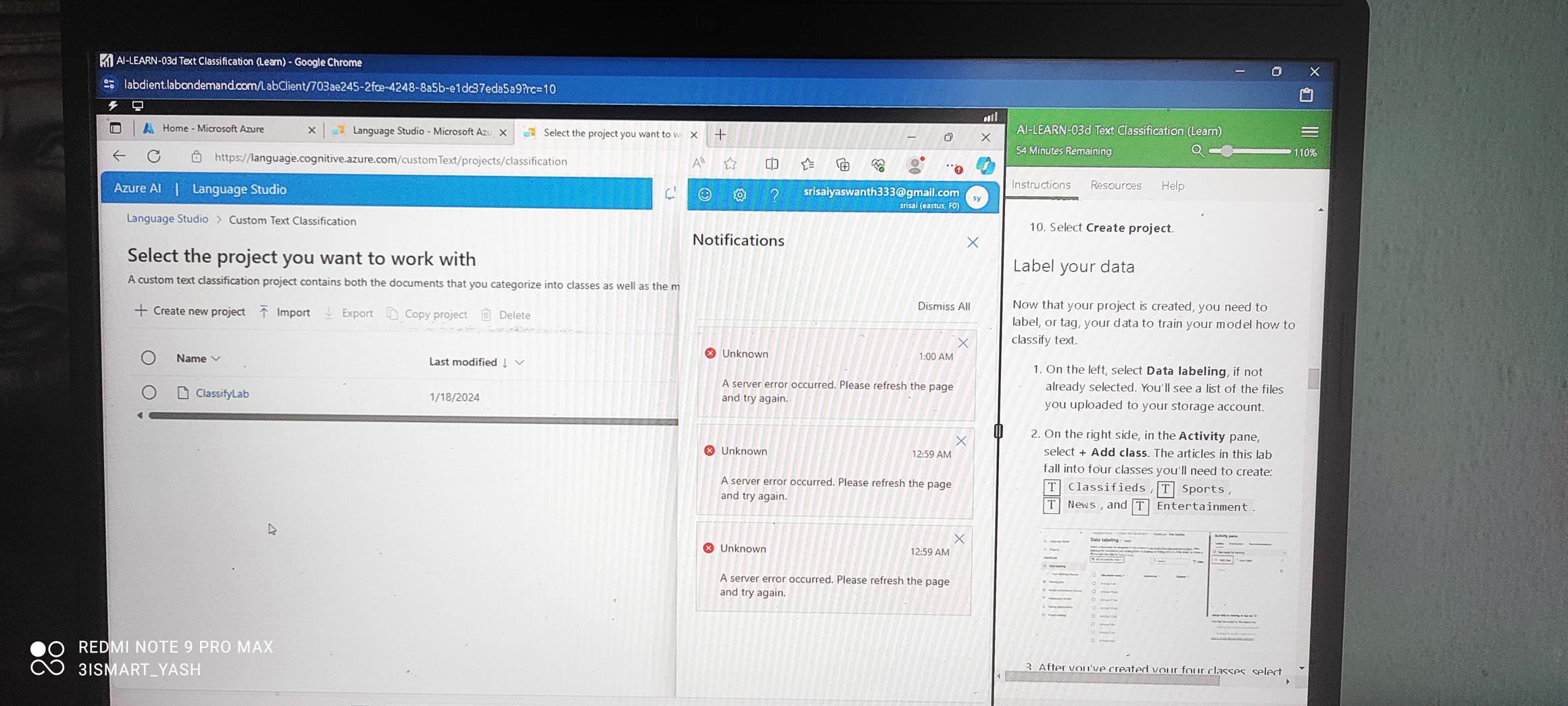1568x706 pixels.
Task: Expand the Name column sort chevron
Action: [x=216, y=358]
